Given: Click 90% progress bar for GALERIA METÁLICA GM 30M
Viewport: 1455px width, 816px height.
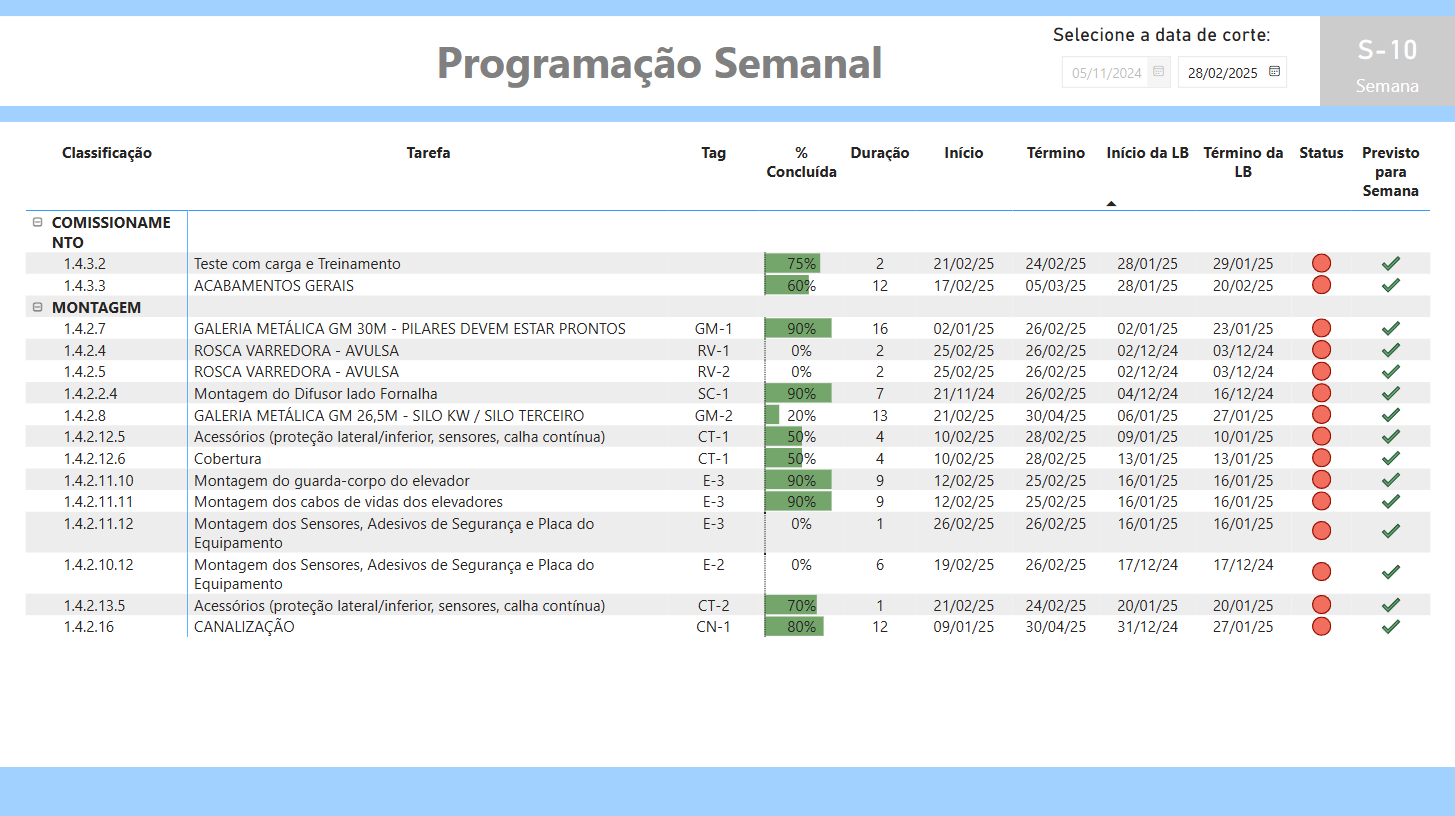Looking at the screenshot, I should (798, 329).
